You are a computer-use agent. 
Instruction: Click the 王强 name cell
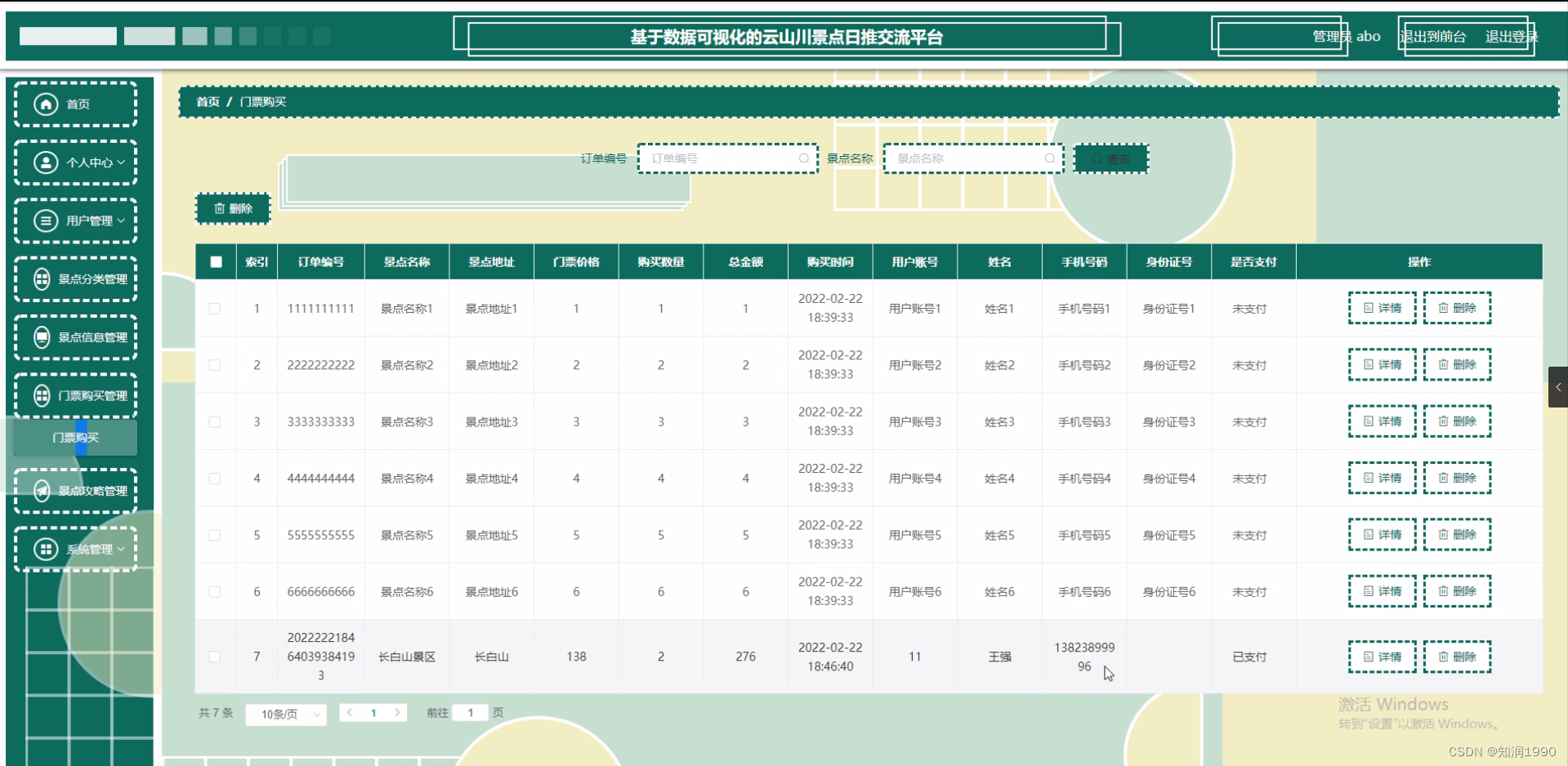(999, 657)
